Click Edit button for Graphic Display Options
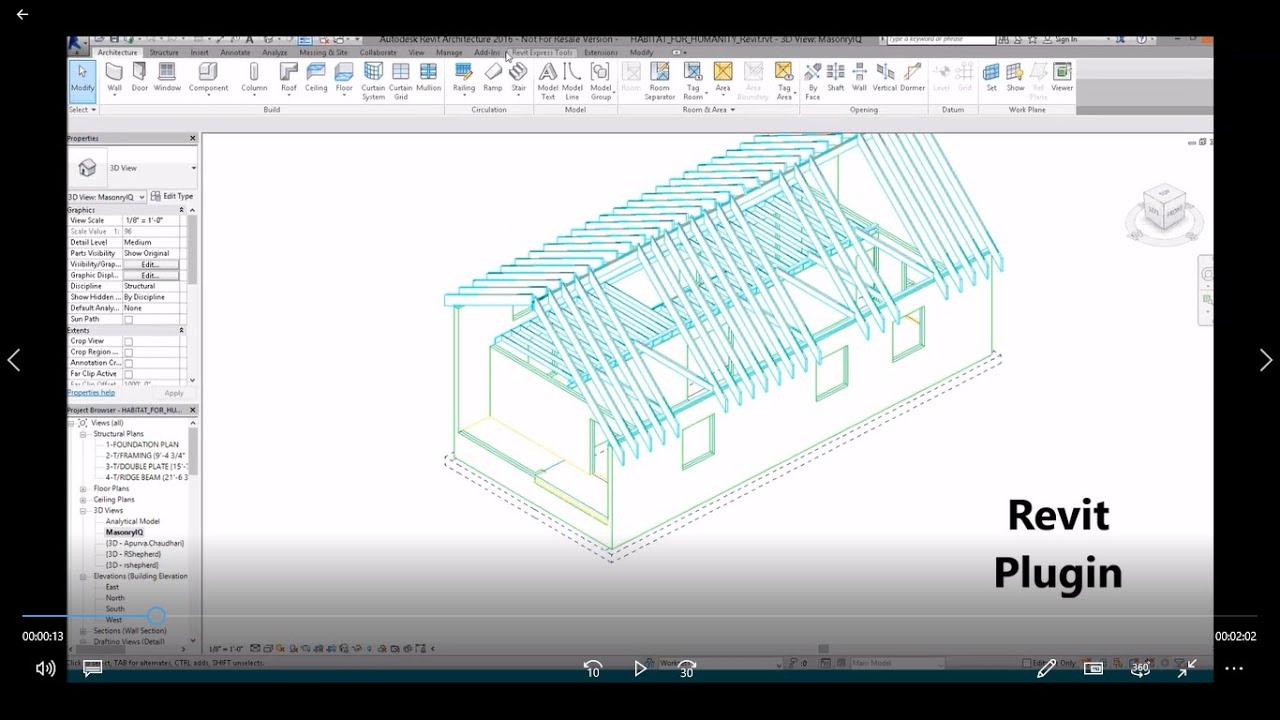The width and height of the screenshot is (1280, 720). coord(150,275)
